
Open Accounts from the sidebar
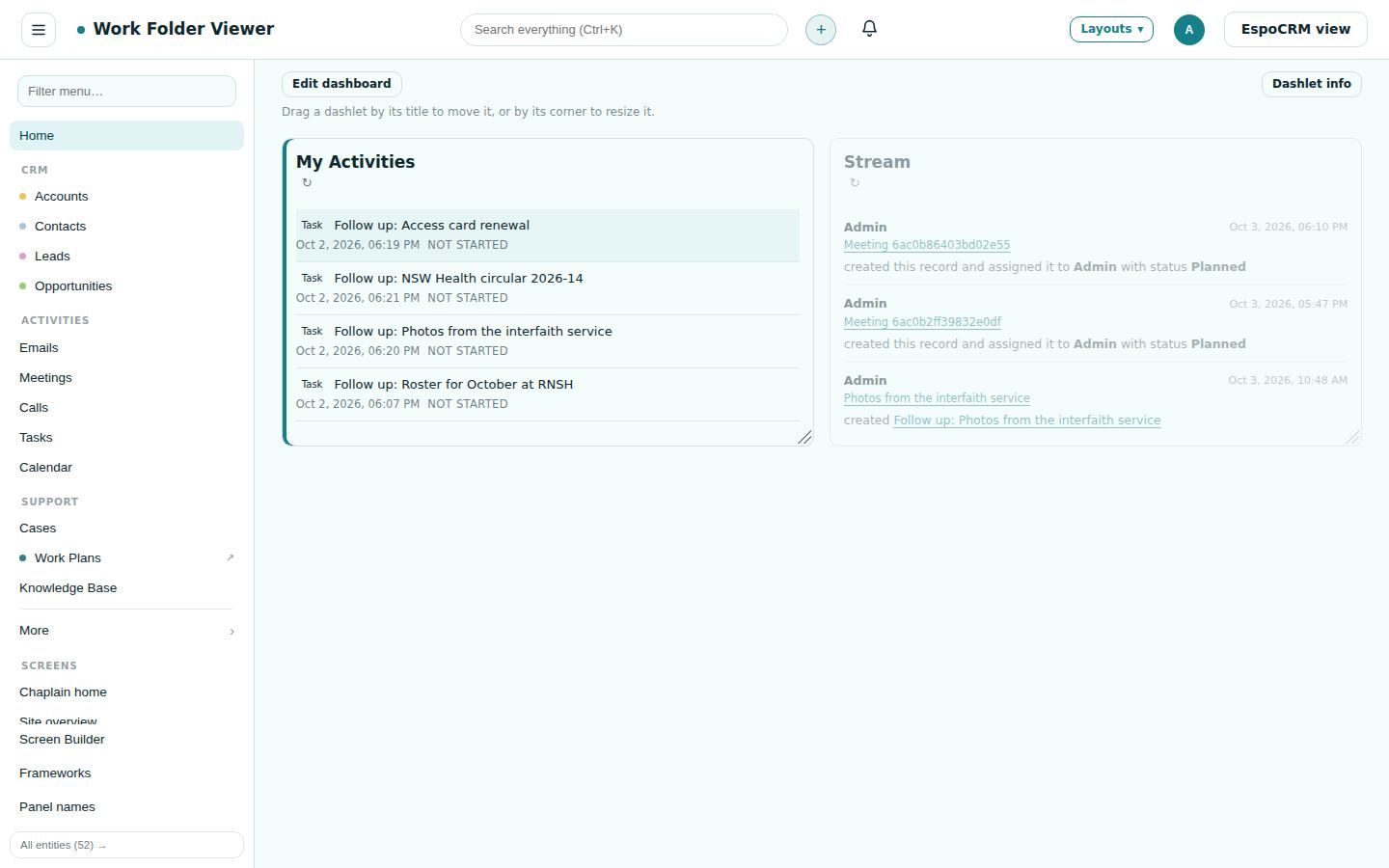click(x=126, y=196)
